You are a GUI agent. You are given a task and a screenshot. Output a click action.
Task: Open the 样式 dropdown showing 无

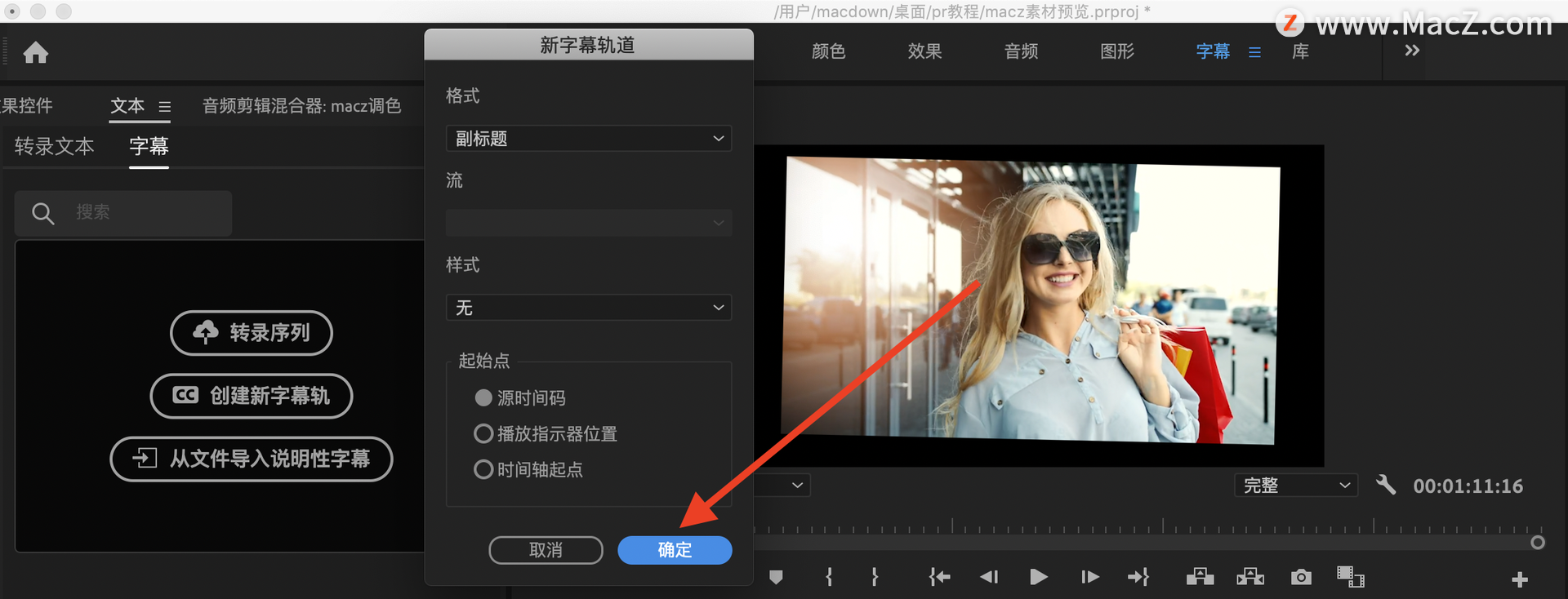(x=589, y=308)
